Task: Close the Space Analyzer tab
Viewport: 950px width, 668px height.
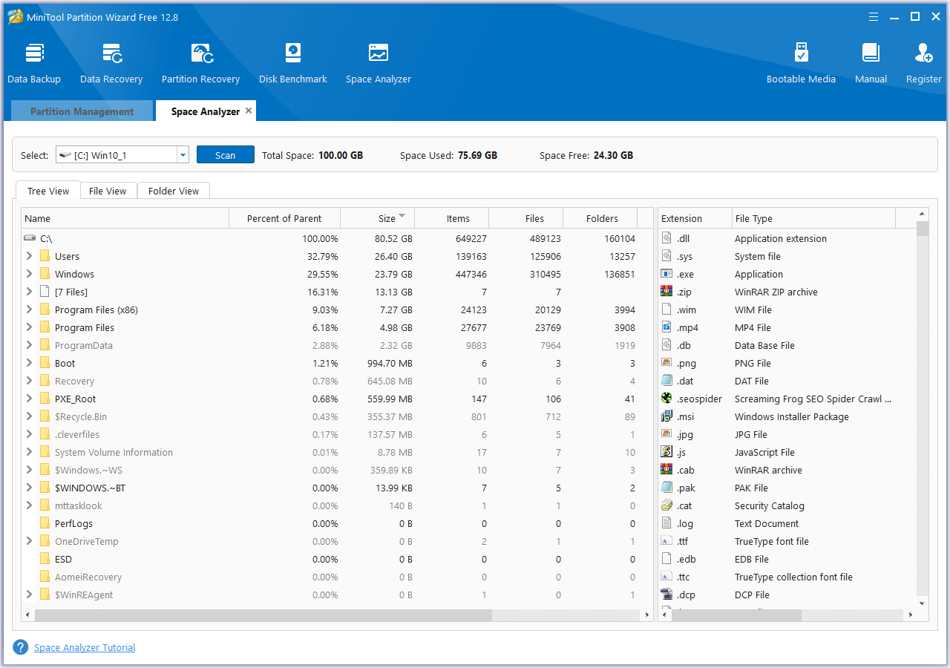Action: [x=249, y=111]
